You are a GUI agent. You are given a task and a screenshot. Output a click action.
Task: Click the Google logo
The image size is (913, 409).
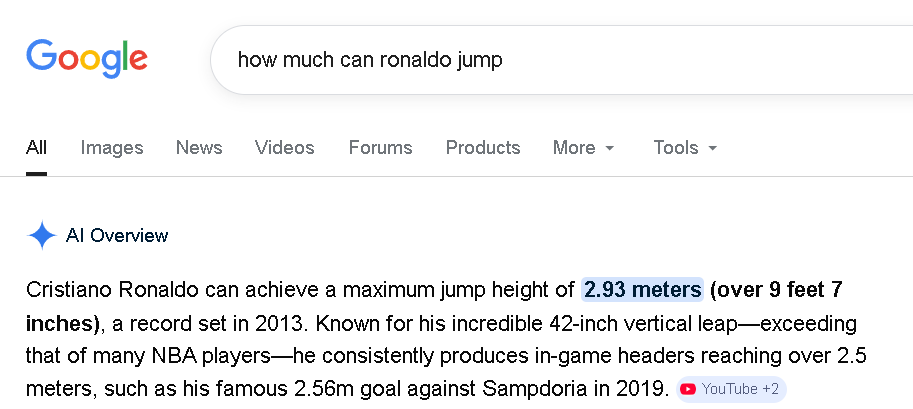[x=87, y=58]
